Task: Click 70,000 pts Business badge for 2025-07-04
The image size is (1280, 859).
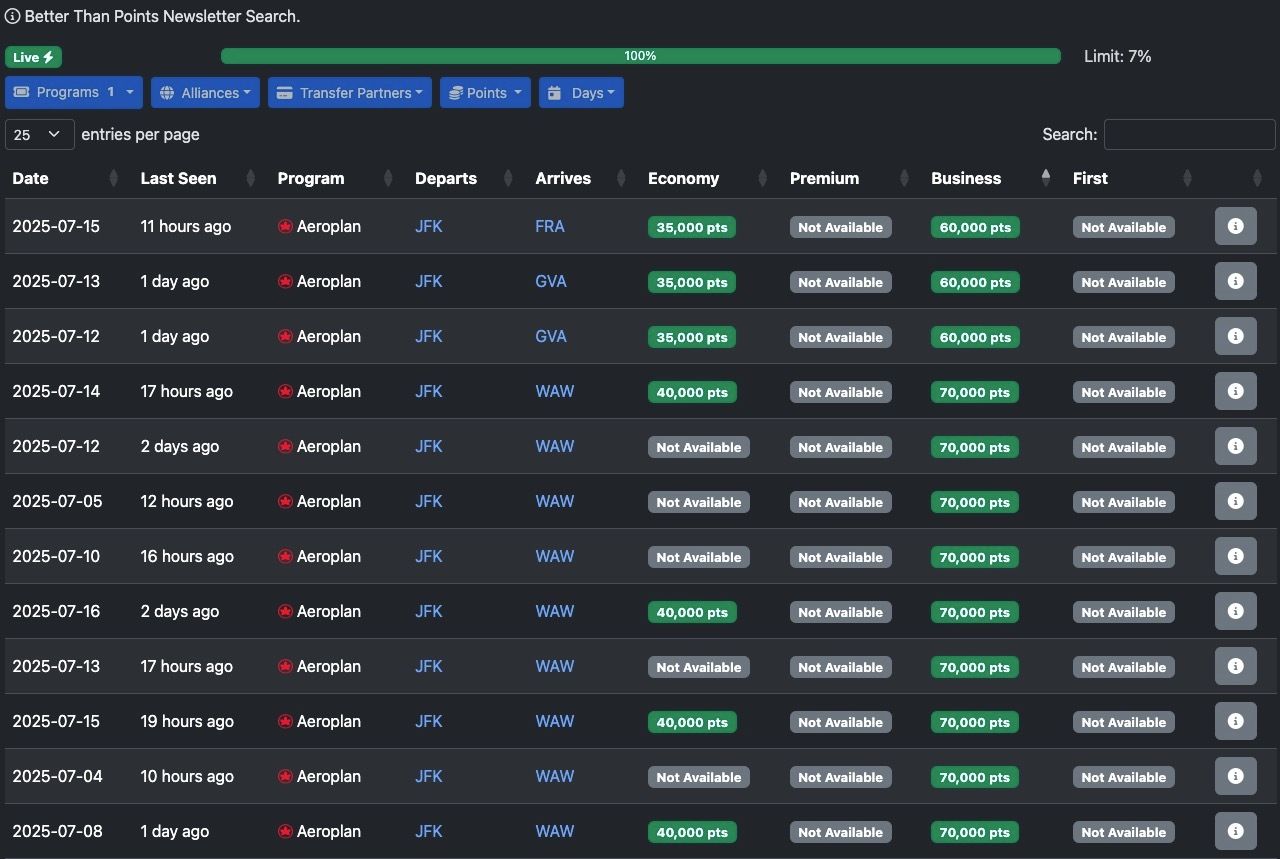Action: pos(975,777)
